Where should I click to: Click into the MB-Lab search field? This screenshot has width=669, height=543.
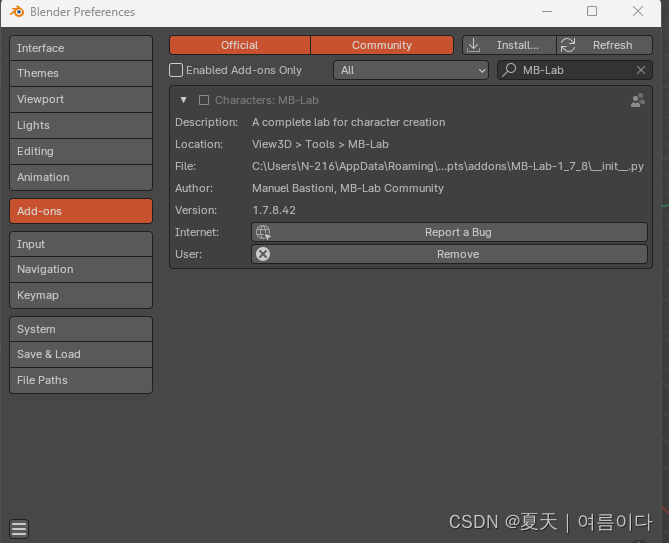(574, 70)
